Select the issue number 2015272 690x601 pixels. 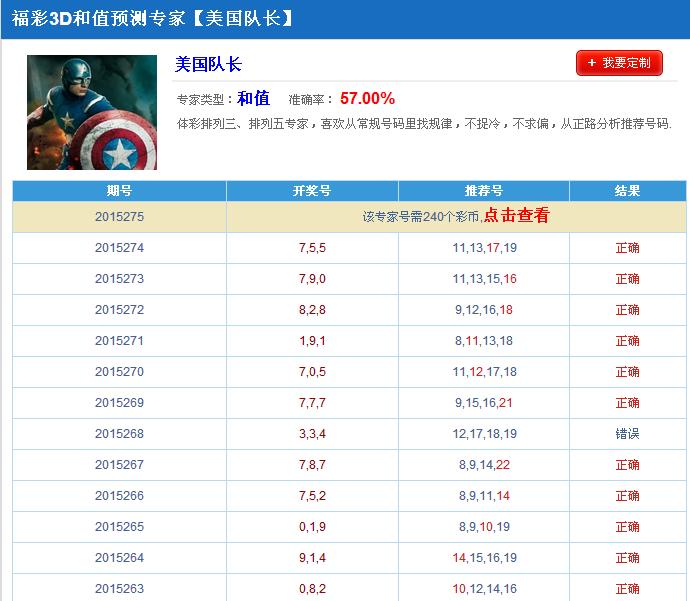[119, 310]
